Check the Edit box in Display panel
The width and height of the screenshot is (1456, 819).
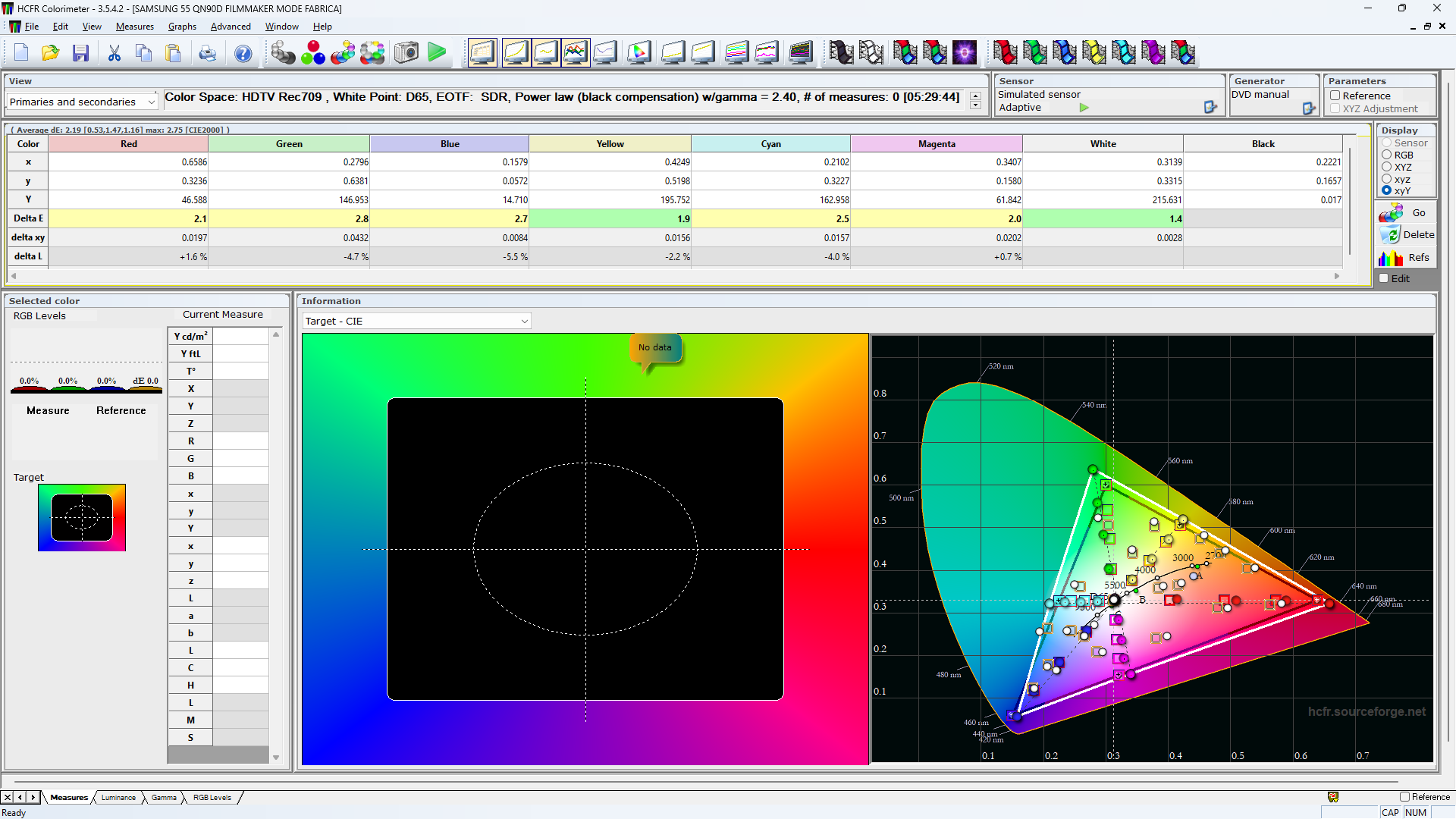click(1384, 278)
